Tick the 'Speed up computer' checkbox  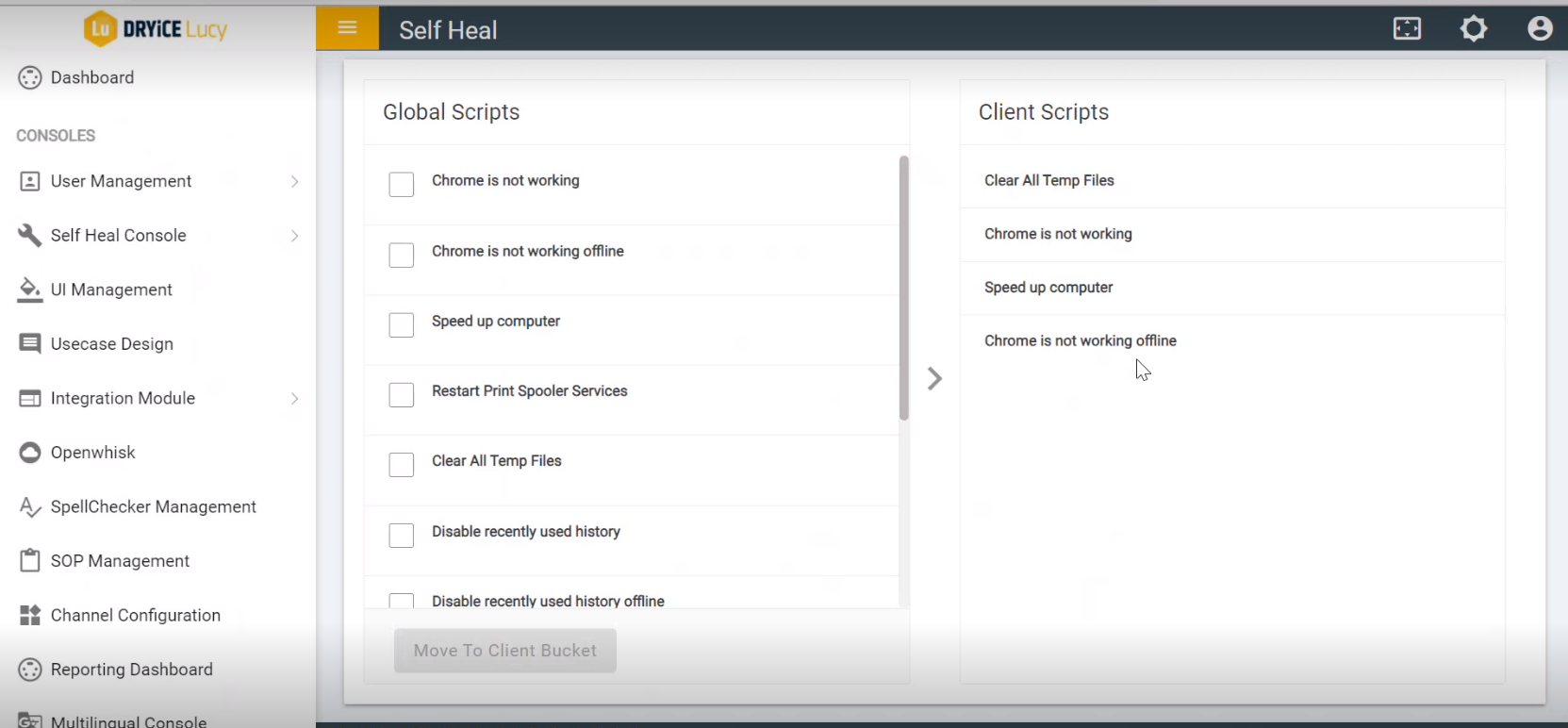click(x=402, y=324)
